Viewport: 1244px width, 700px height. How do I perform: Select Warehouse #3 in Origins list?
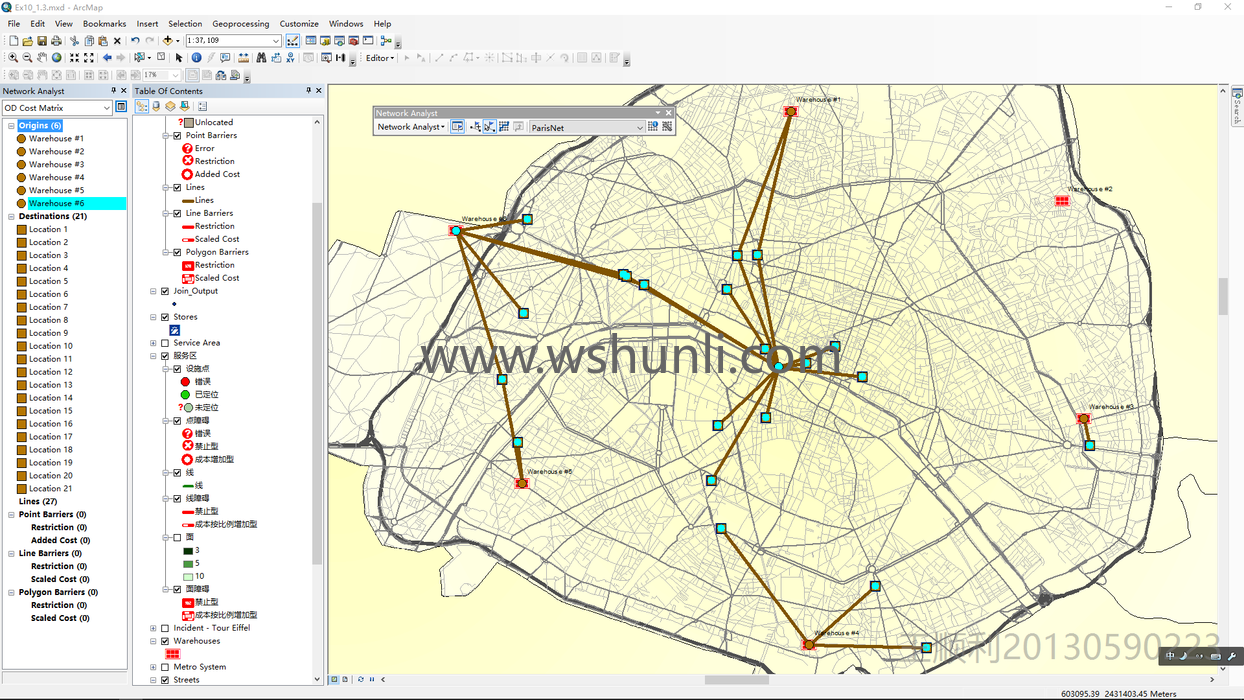tap(56, 164)
